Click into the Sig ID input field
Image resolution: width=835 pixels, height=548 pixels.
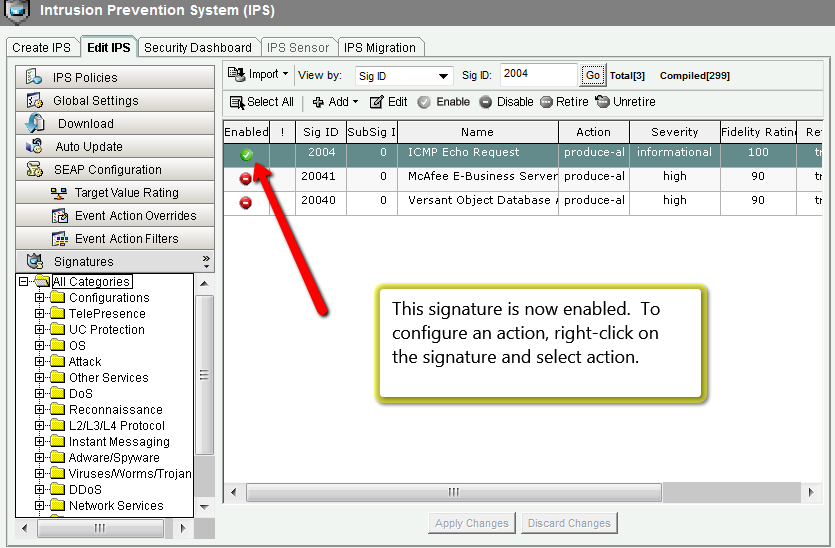point(537,75)
